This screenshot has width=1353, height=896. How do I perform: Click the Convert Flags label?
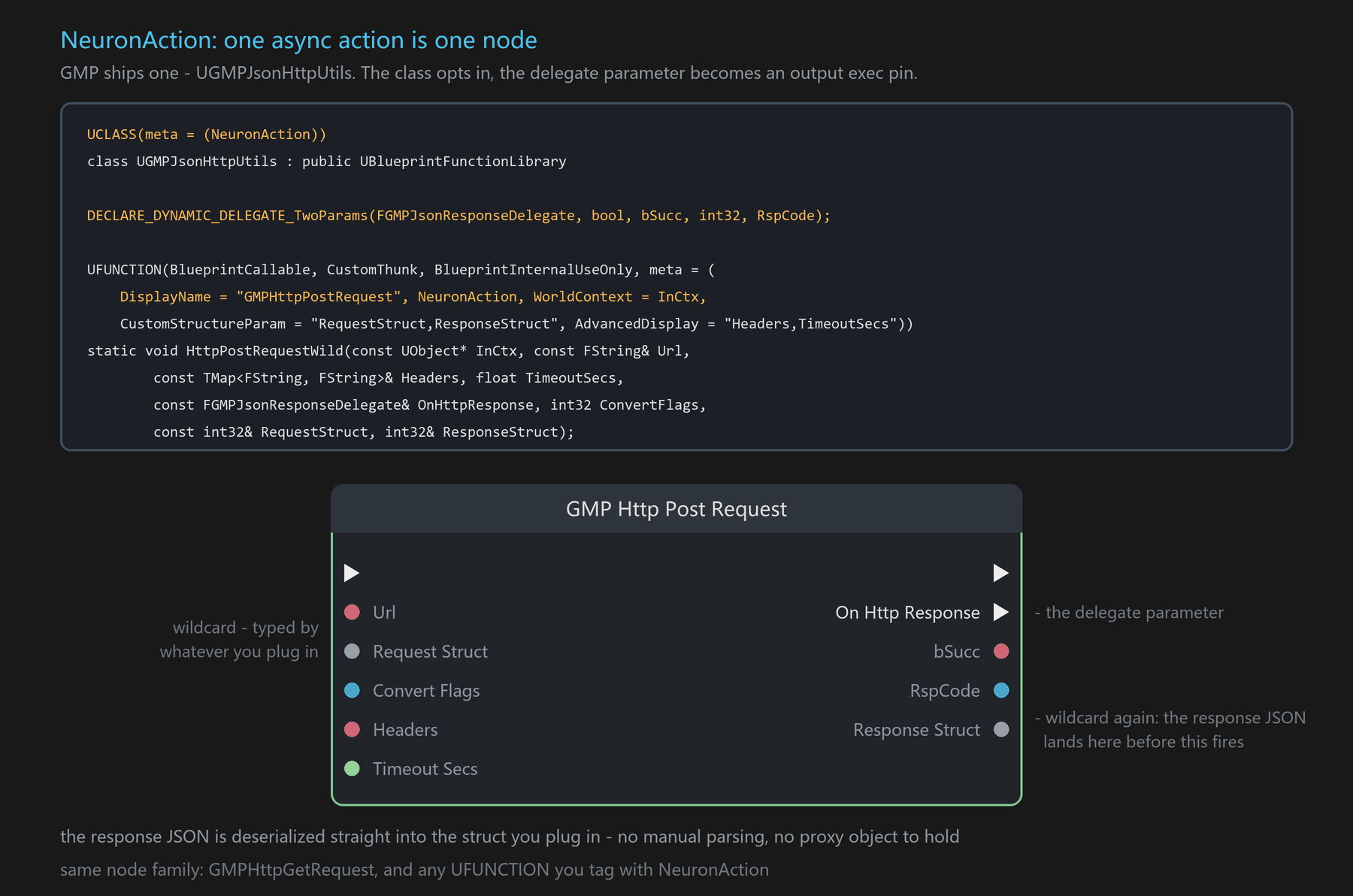[x=426, y=691]
